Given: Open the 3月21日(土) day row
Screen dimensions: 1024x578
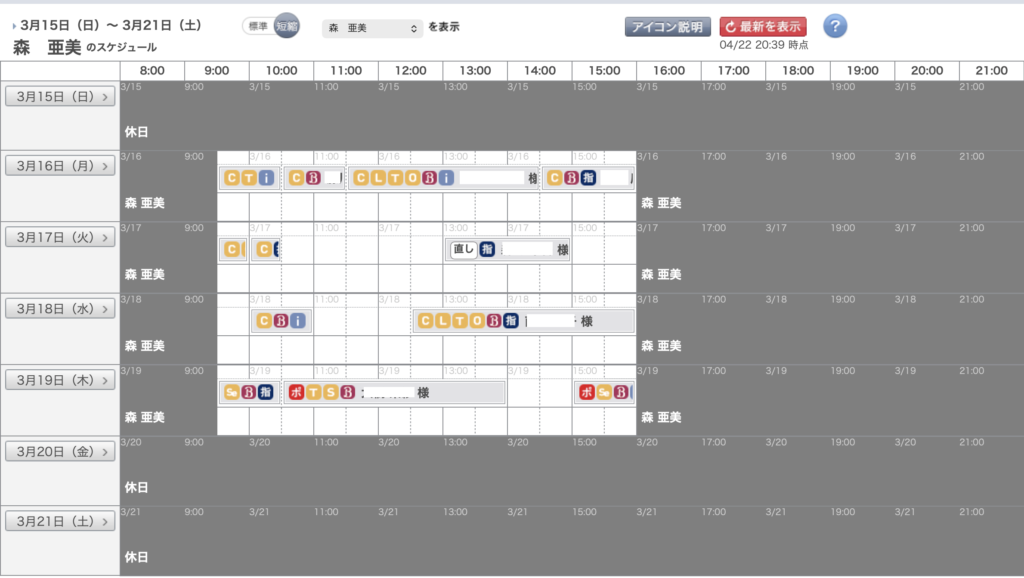Looking at the screenshot, I should (60, 522).
